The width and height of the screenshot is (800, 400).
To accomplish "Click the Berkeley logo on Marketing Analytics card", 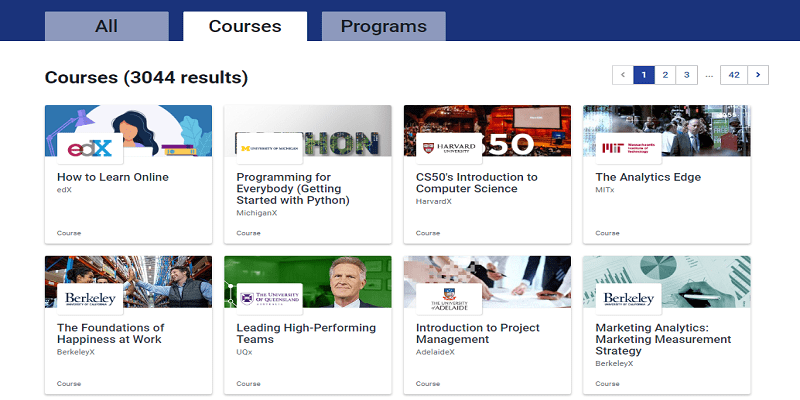I will click(x=629, y=299).
